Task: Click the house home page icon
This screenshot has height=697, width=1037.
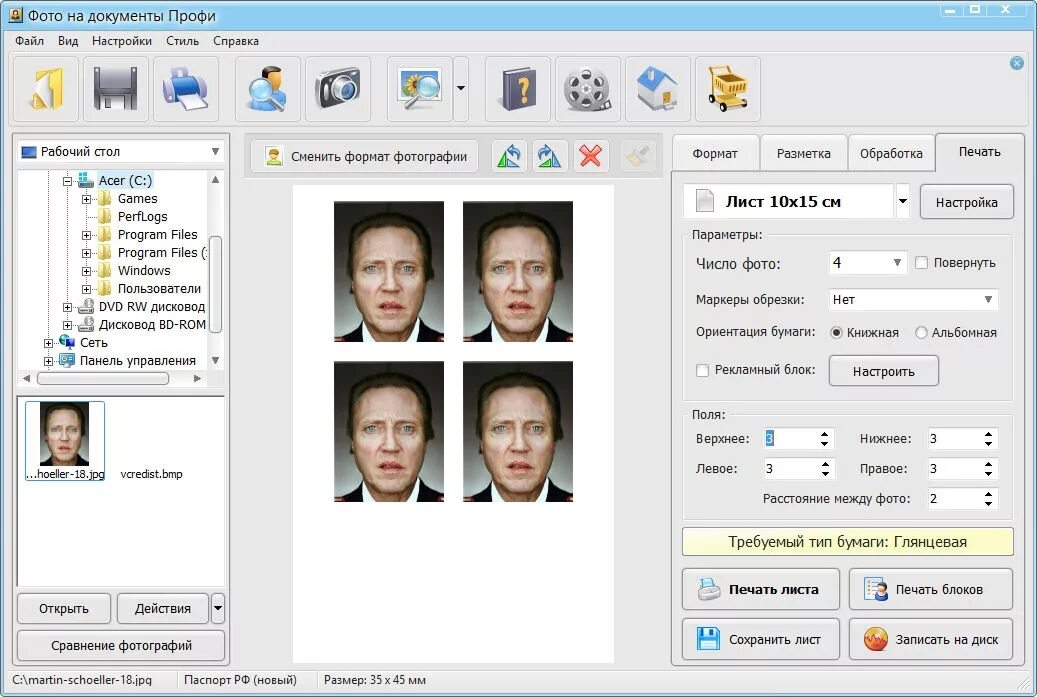Action: pos(658,89)
